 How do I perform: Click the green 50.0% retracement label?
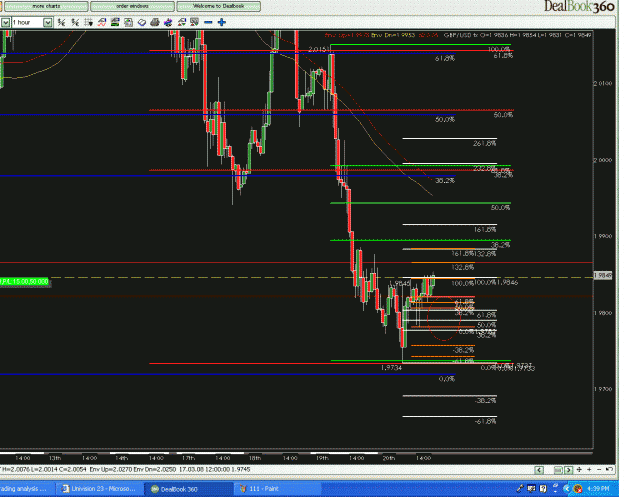(500, 208)
